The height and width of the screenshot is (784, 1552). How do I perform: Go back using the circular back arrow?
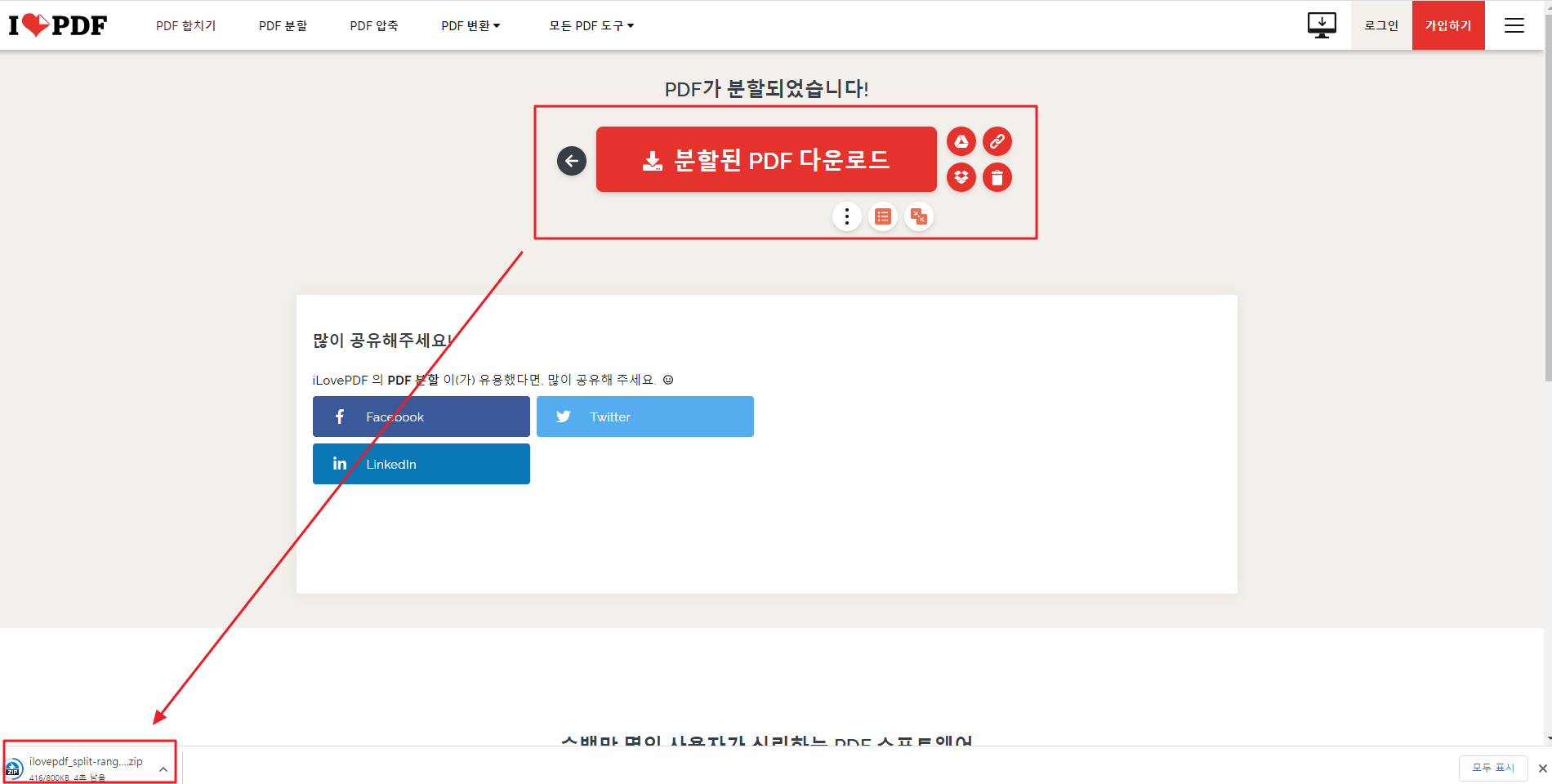click(571, 160)
